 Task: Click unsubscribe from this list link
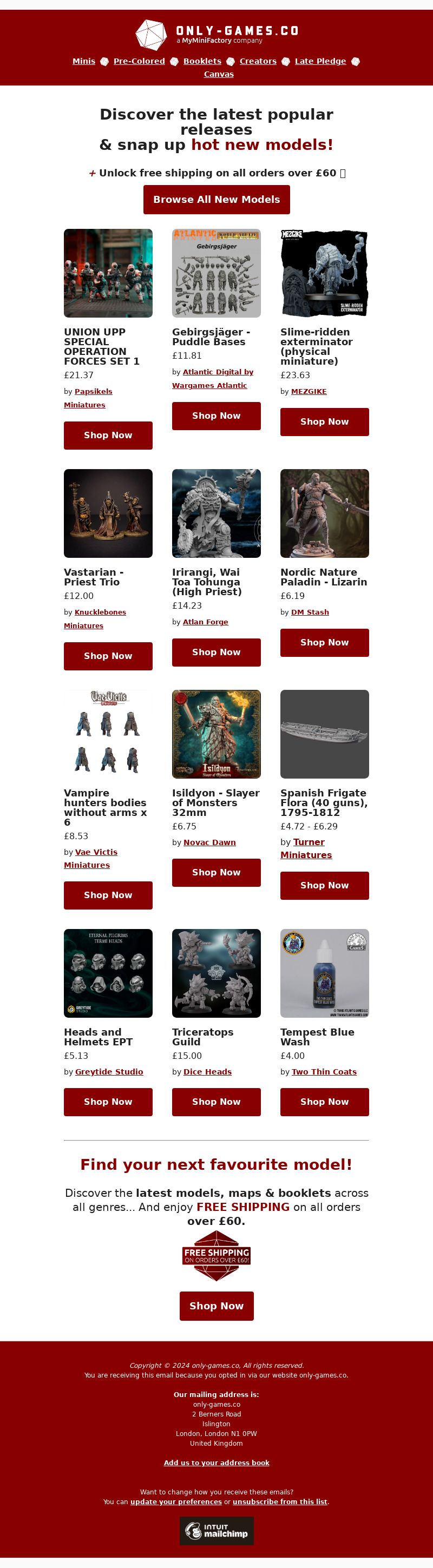(x=279, y=1501)
